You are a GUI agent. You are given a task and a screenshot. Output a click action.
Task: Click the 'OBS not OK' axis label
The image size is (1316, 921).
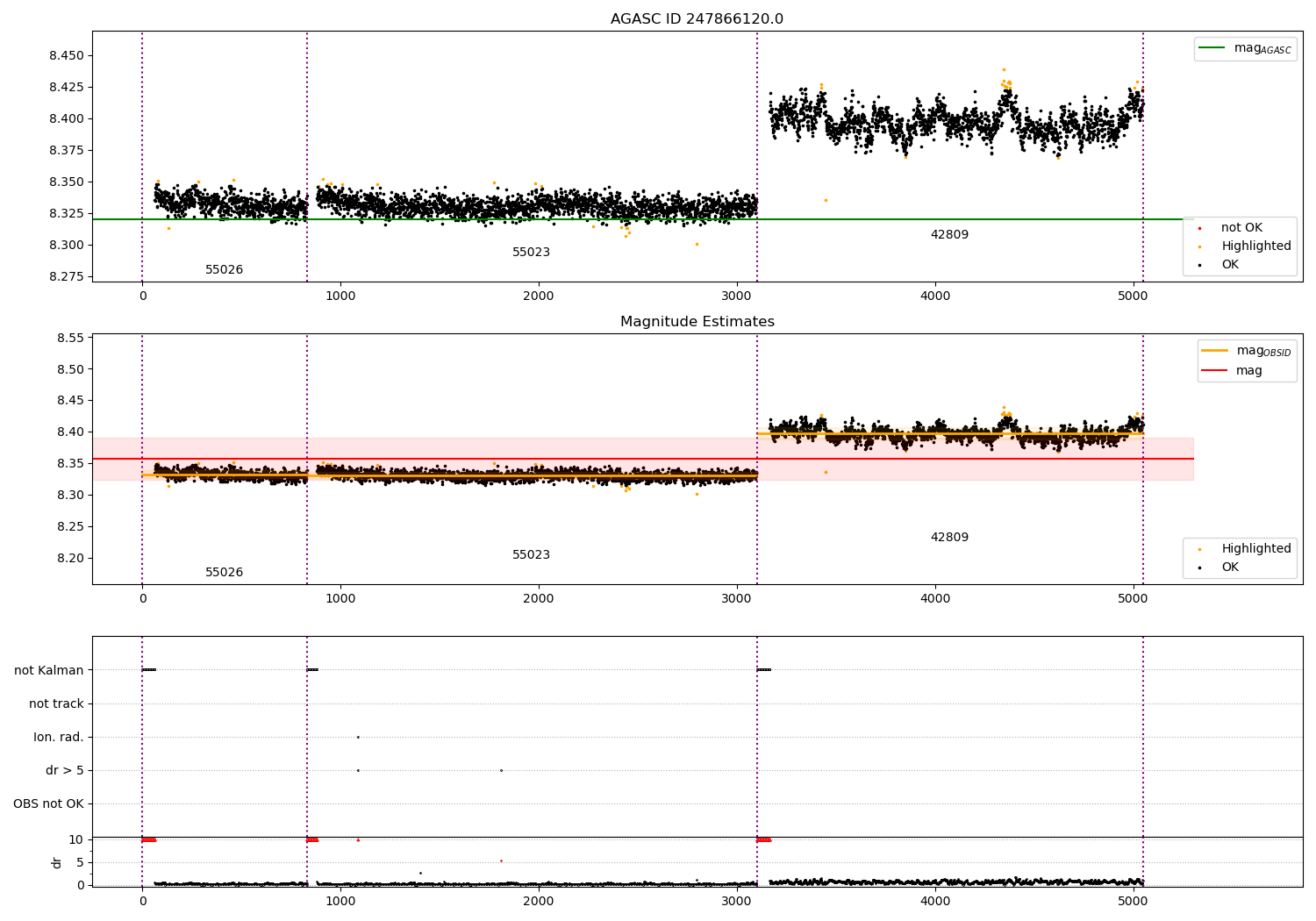coord(48,804)
